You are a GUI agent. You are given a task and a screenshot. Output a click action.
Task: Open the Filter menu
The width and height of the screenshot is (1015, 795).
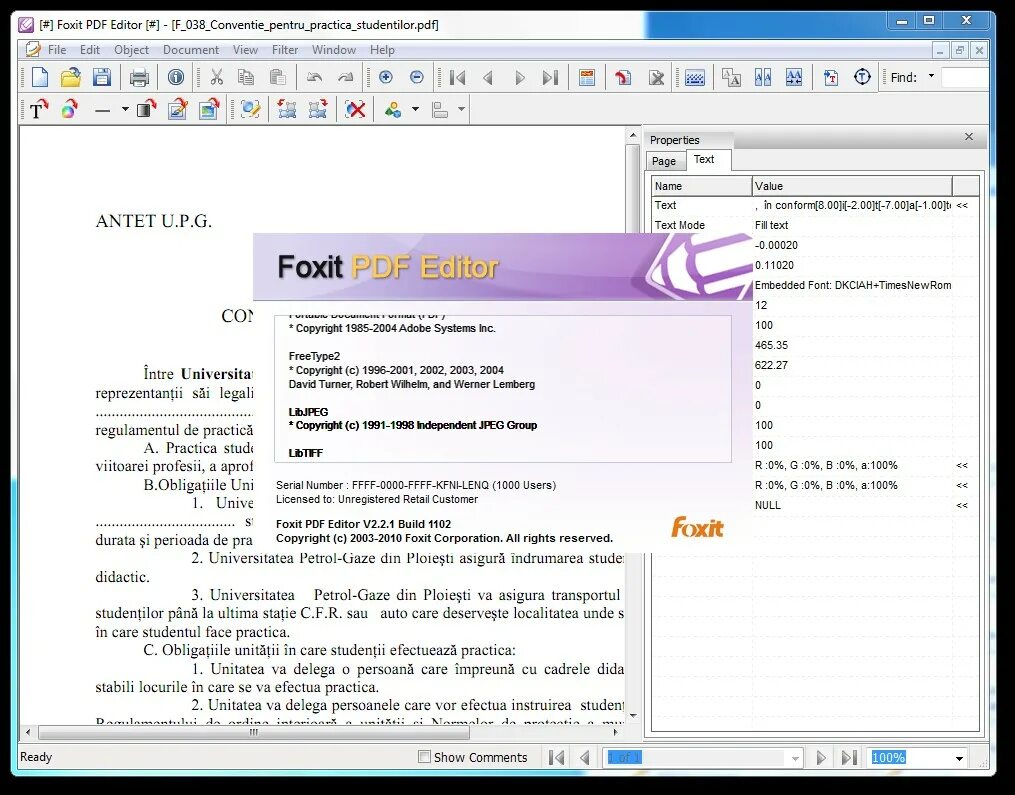[x=285, y=50]
